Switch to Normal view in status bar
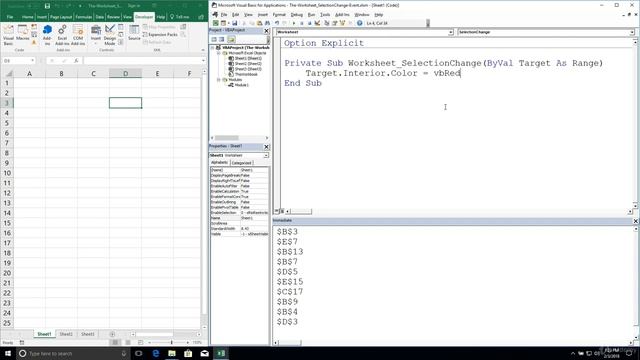The height and width of the screenshot is (360, 640). click(115, 342)
